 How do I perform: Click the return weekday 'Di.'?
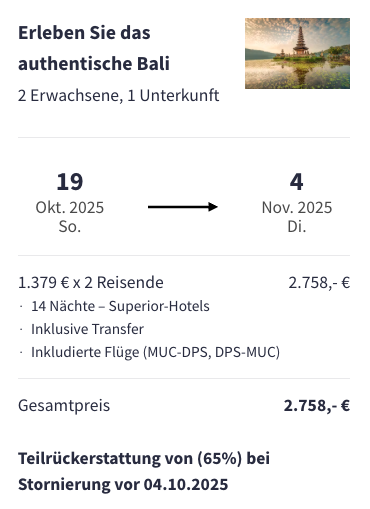point(297,227)
